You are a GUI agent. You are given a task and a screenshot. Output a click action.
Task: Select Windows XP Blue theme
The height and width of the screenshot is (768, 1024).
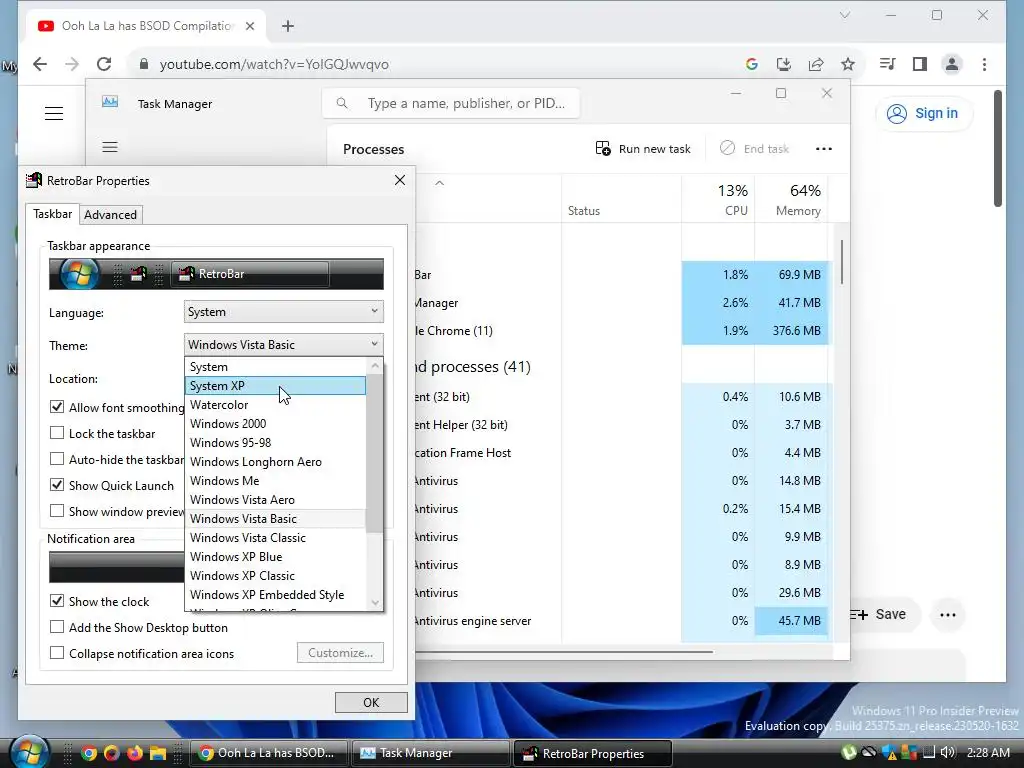click(x=276, y=556)
